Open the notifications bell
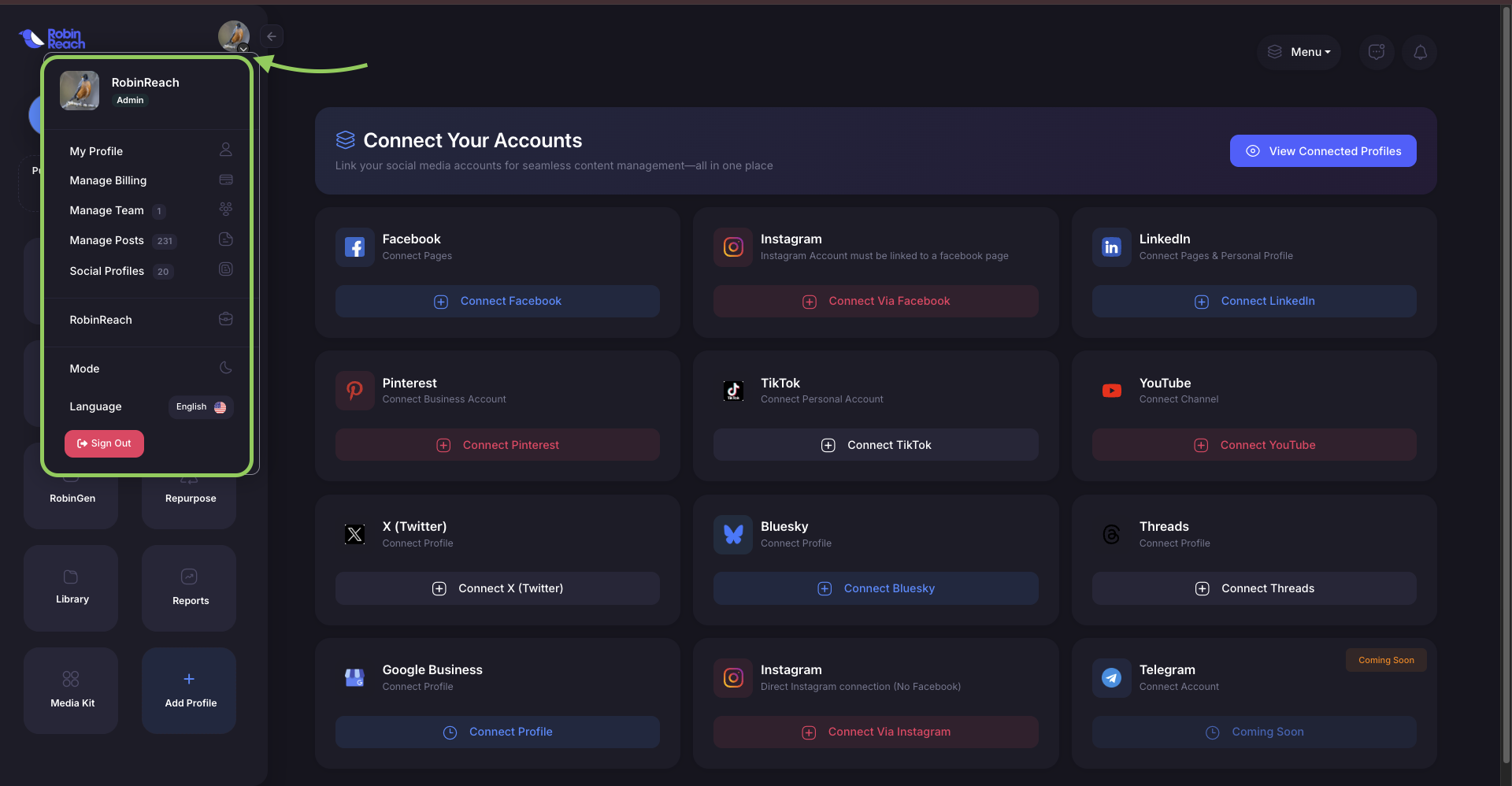1512x786 pixels. pos(1420,52)
